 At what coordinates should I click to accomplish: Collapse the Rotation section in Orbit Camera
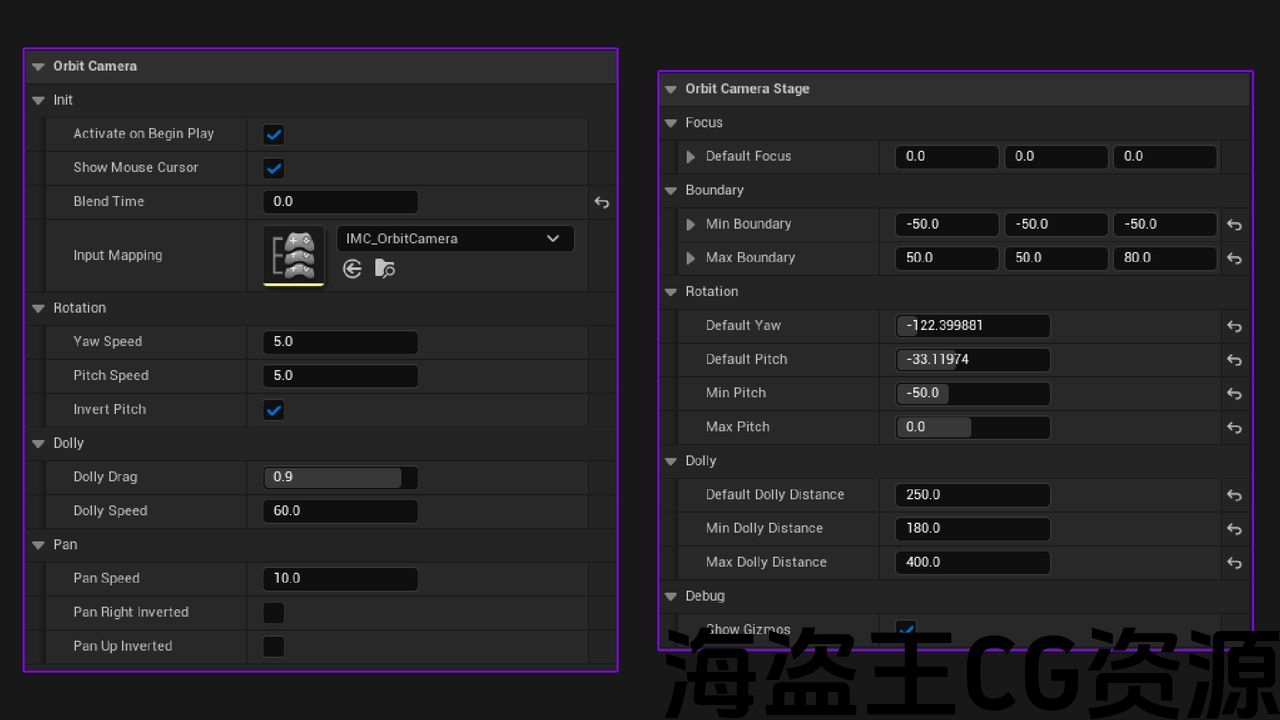point(38,308)
